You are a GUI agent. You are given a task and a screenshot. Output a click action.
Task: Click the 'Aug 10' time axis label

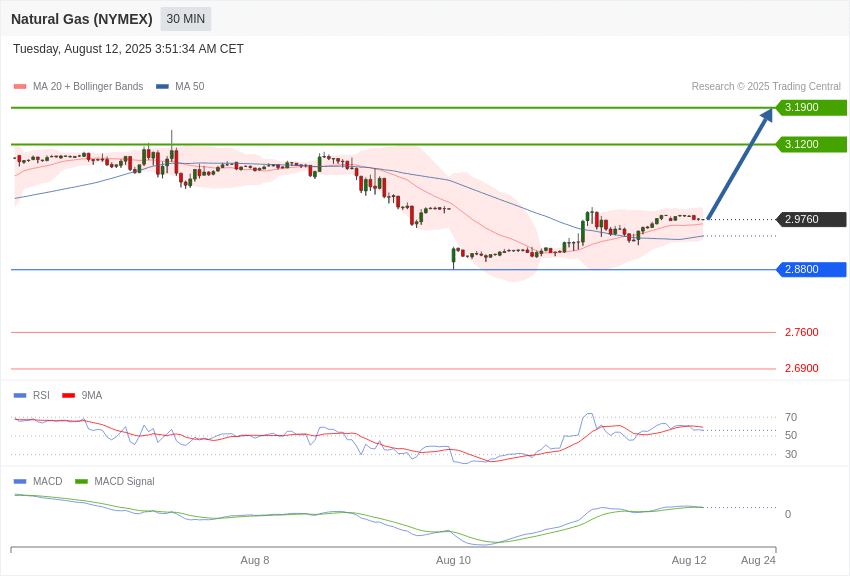pos(453,560)
